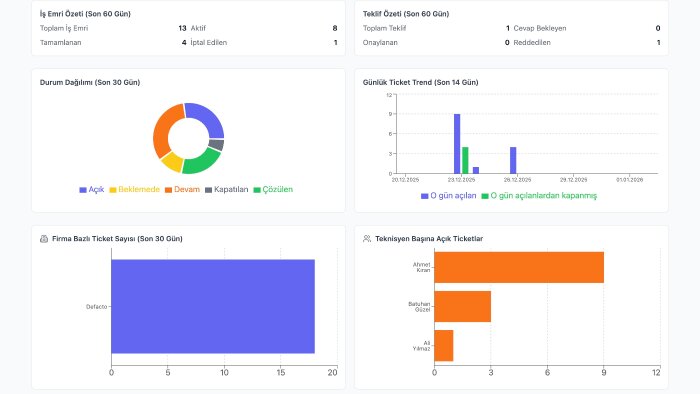Image resolution: width=700 pixels, height=394 pixels.
Task: Click the 'Toplam İş Emri' label
Action: 64,28
